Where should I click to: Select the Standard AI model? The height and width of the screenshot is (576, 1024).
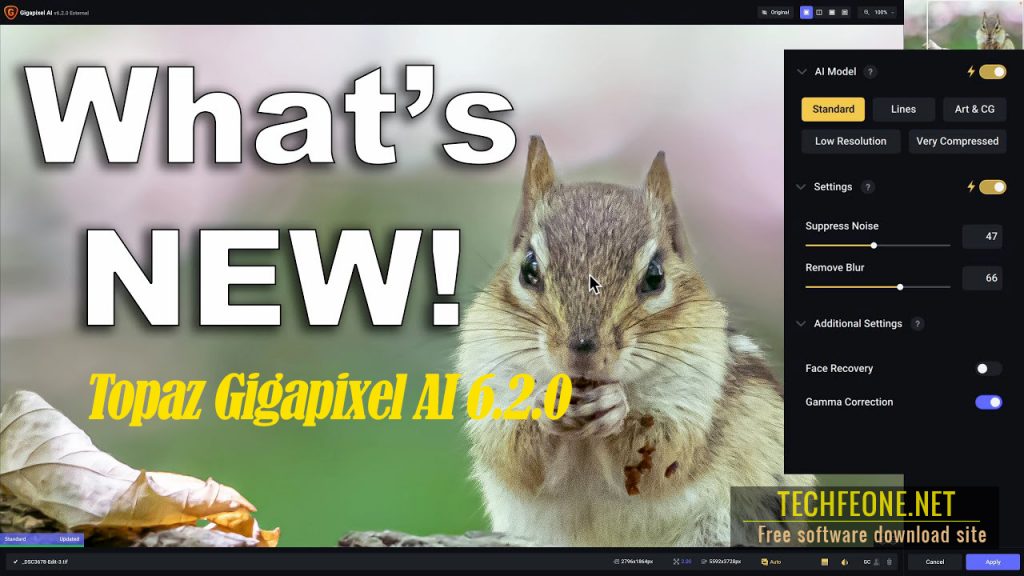click(x=833, y=110)
